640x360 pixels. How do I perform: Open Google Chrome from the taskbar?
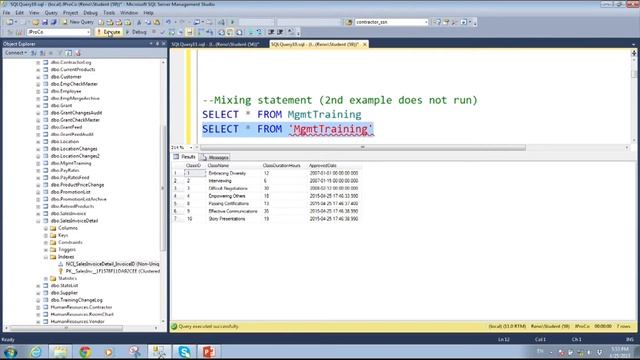(85, 351)
